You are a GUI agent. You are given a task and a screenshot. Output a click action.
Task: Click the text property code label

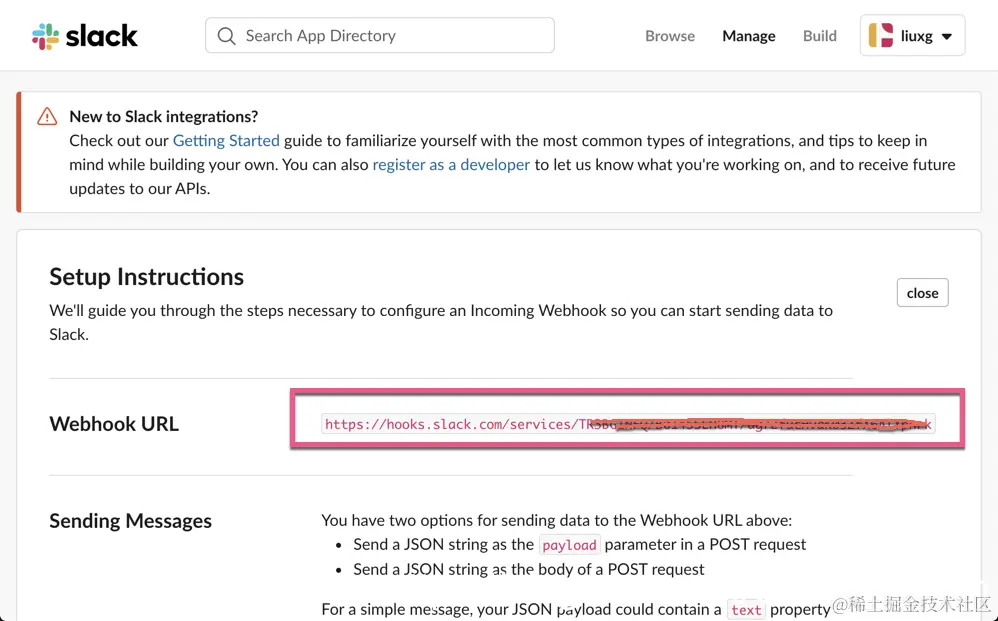(x=746, y=609)
